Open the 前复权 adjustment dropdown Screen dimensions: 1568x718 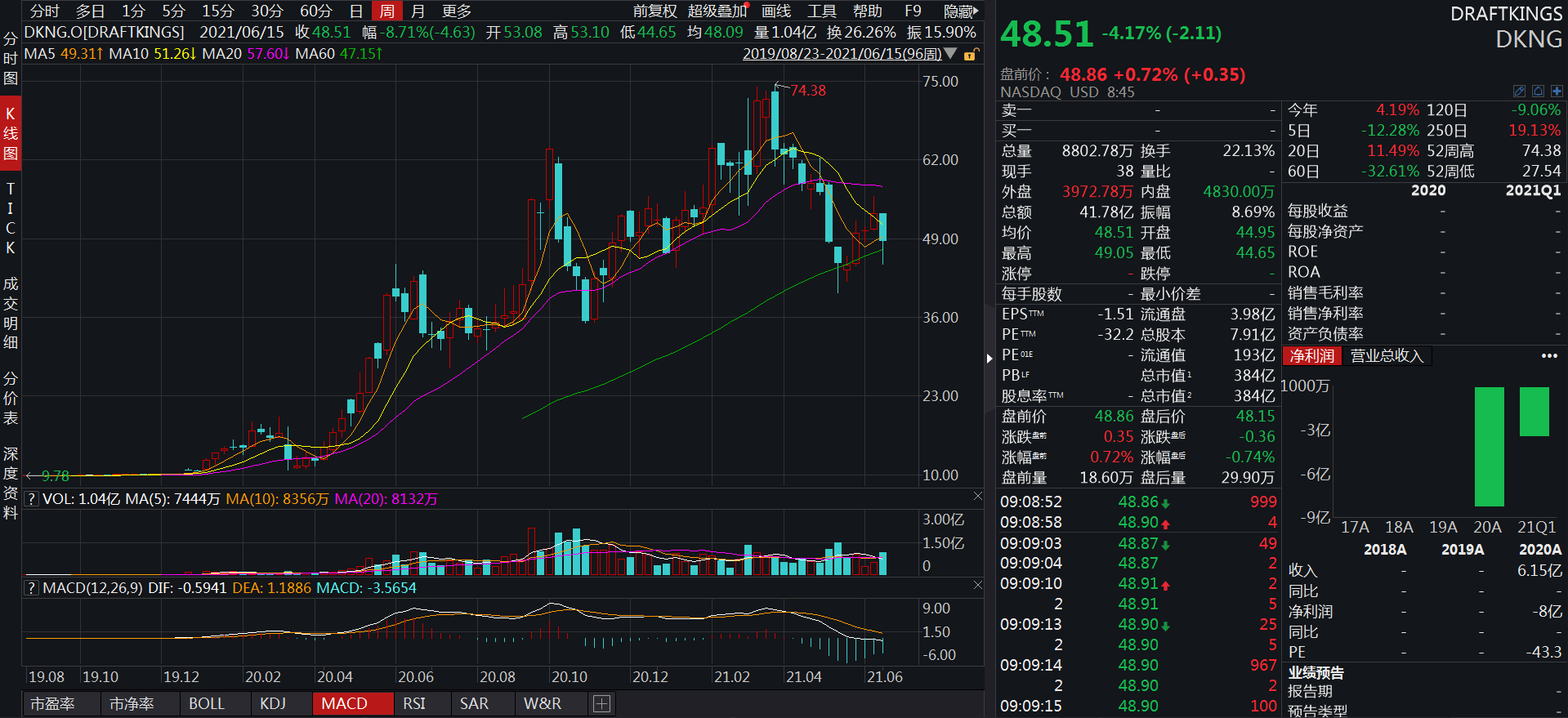coord(655,11)
